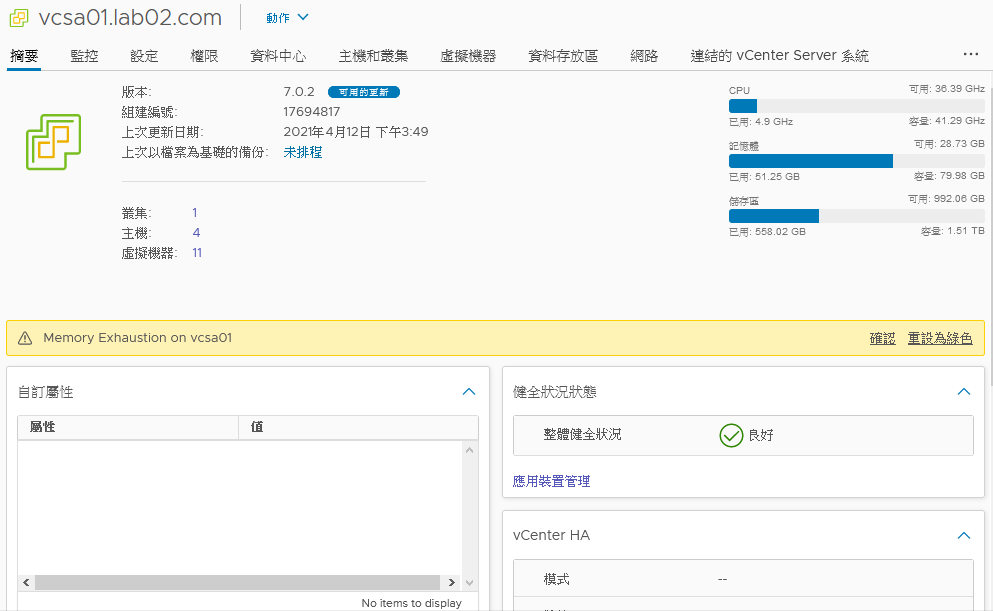
Task: Click the up arrow of attributes vertical scrollbar
Action: tap(469, 450)
